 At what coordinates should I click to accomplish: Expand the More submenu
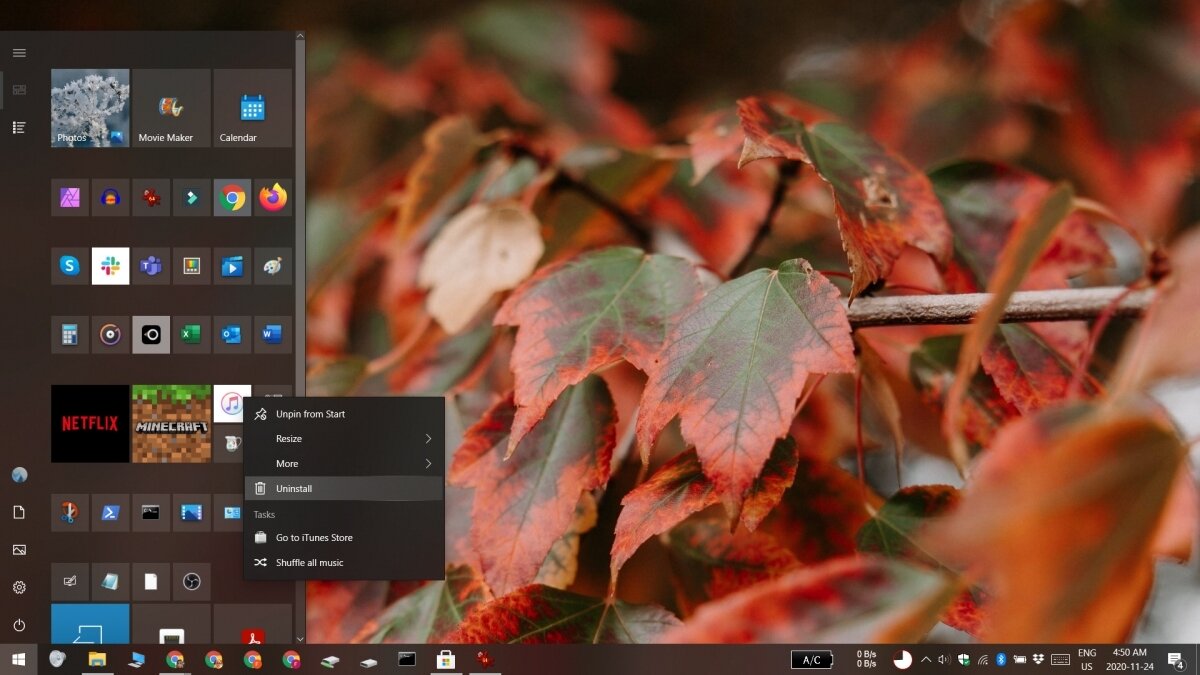[344, 464]
